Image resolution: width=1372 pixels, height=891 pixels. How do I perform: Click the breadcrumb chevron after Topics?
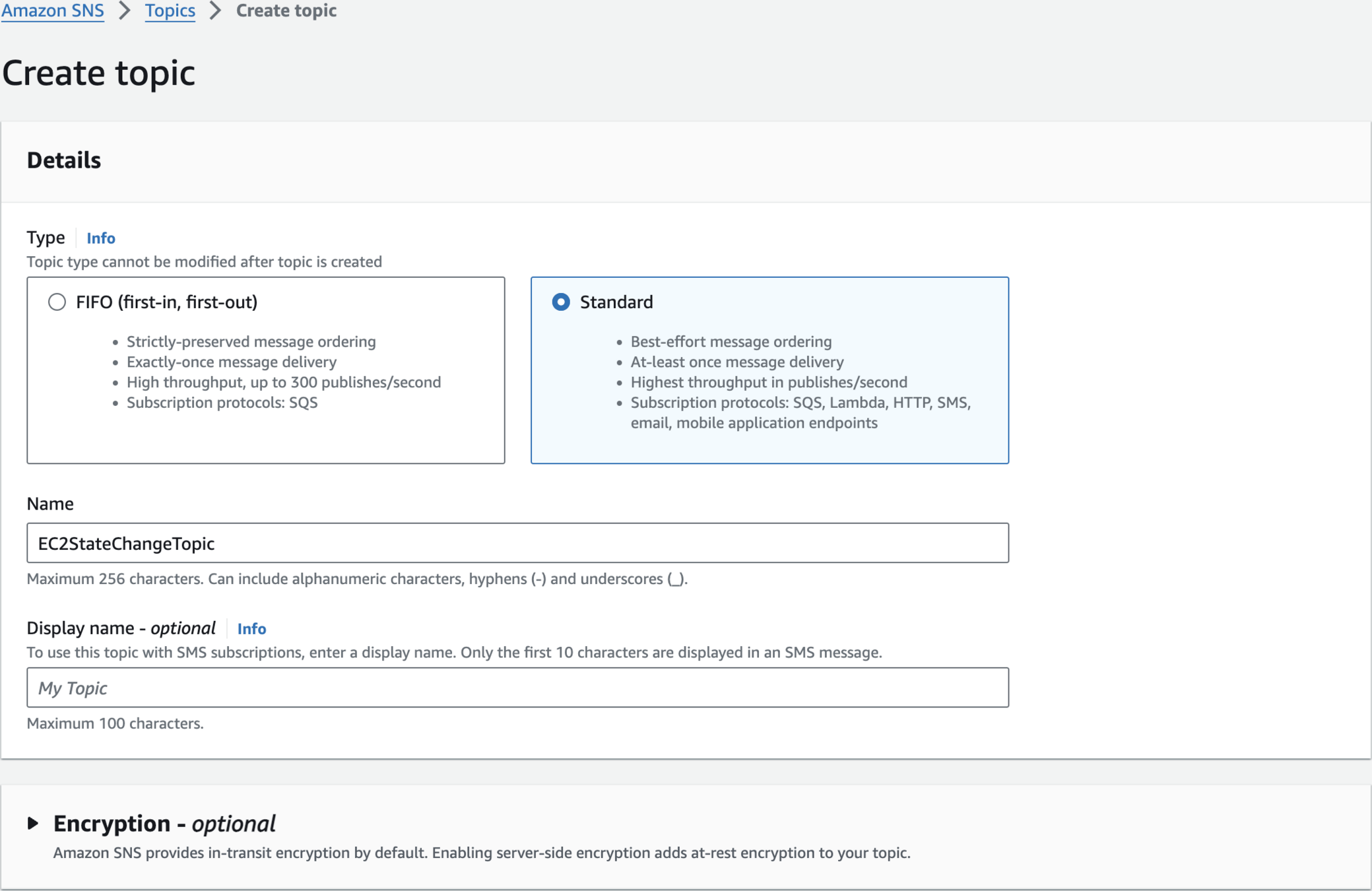[215, 11]
